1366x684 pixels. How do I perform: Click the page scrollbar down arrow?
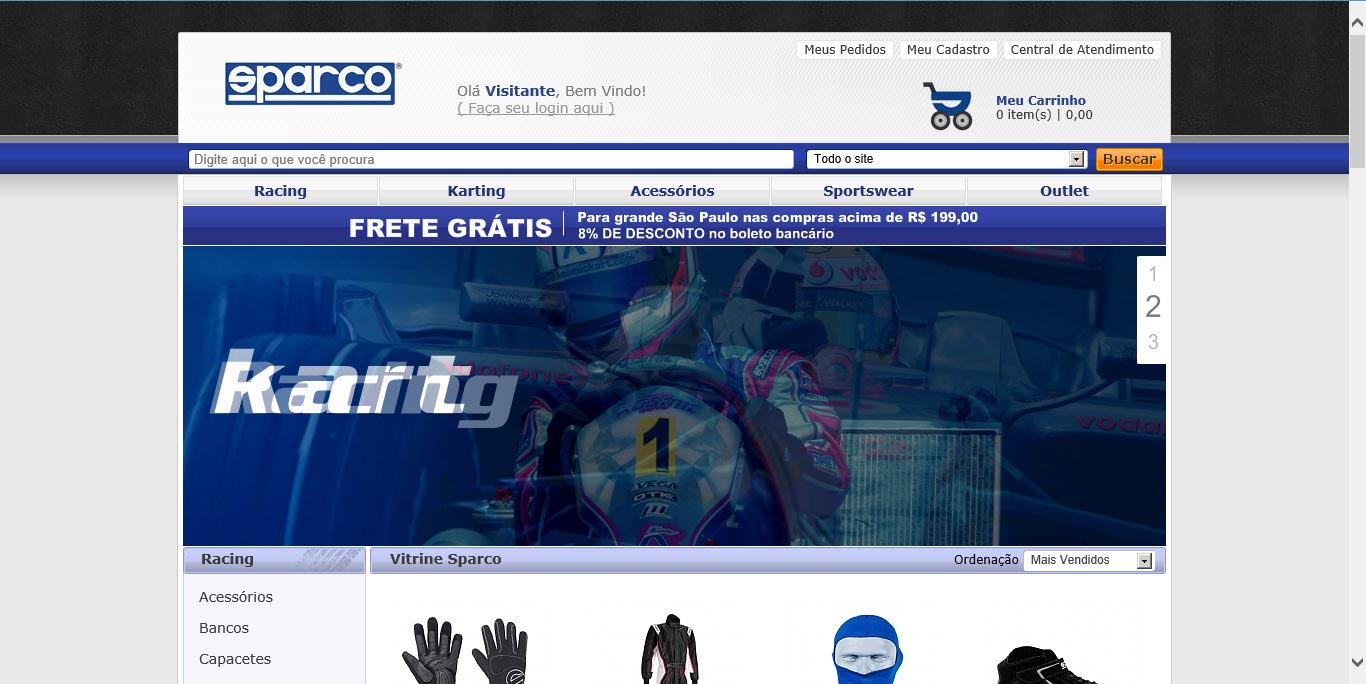pyautogui.click(x=1357, y=662)
